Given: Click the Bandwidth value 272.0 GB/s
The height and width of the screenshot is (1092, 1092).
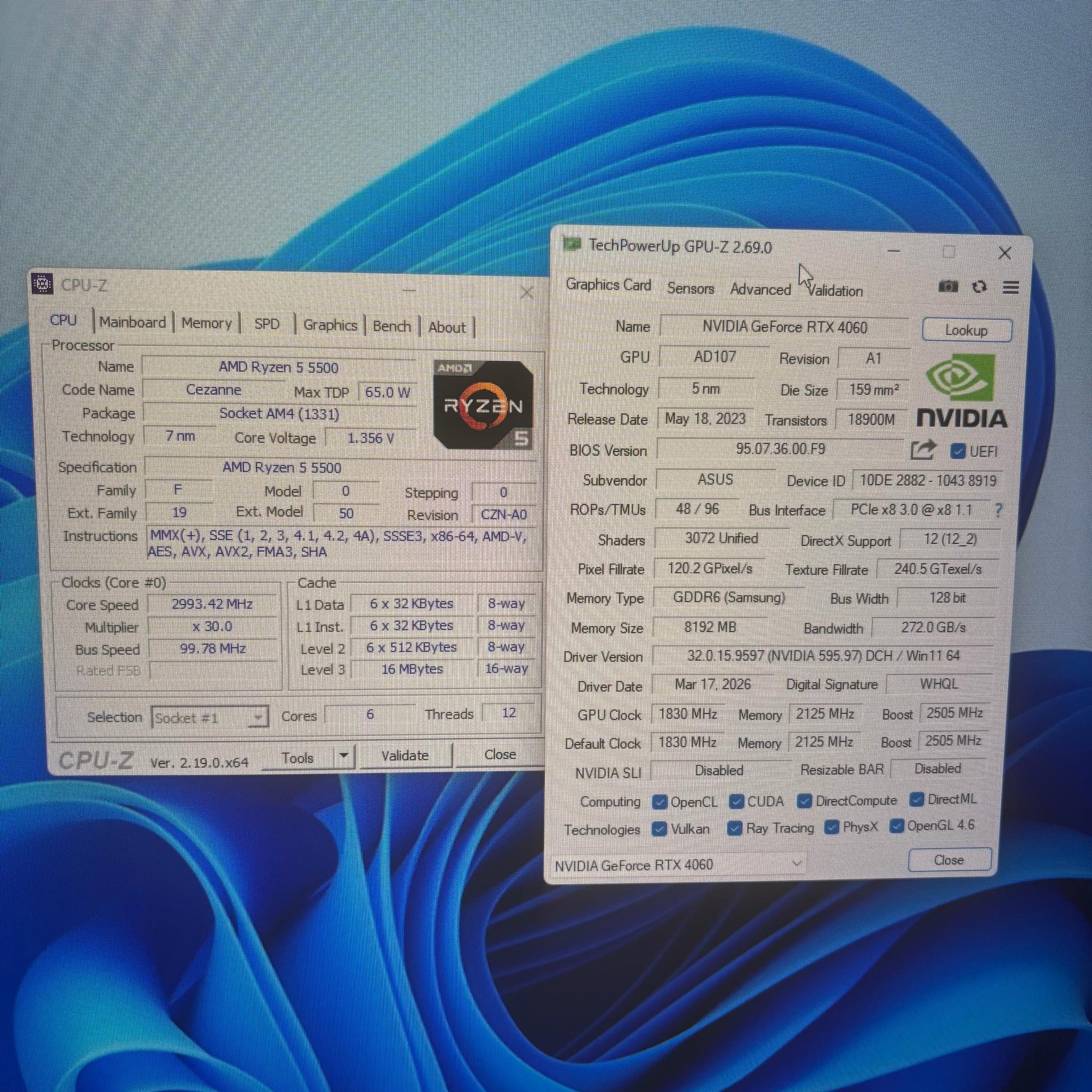Looking at the screenshot, I should (x=933, y=628).
